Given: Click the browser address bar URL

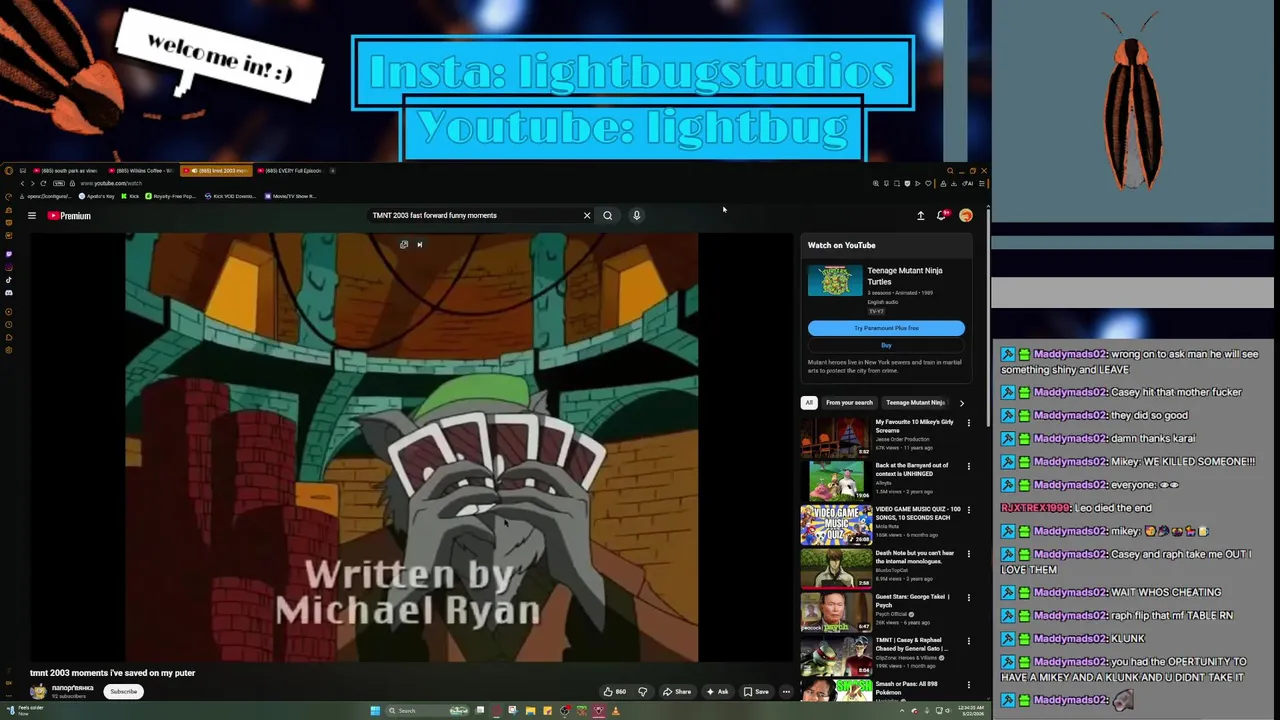Looking at the screenshot, I should click(x=111, y=183).
